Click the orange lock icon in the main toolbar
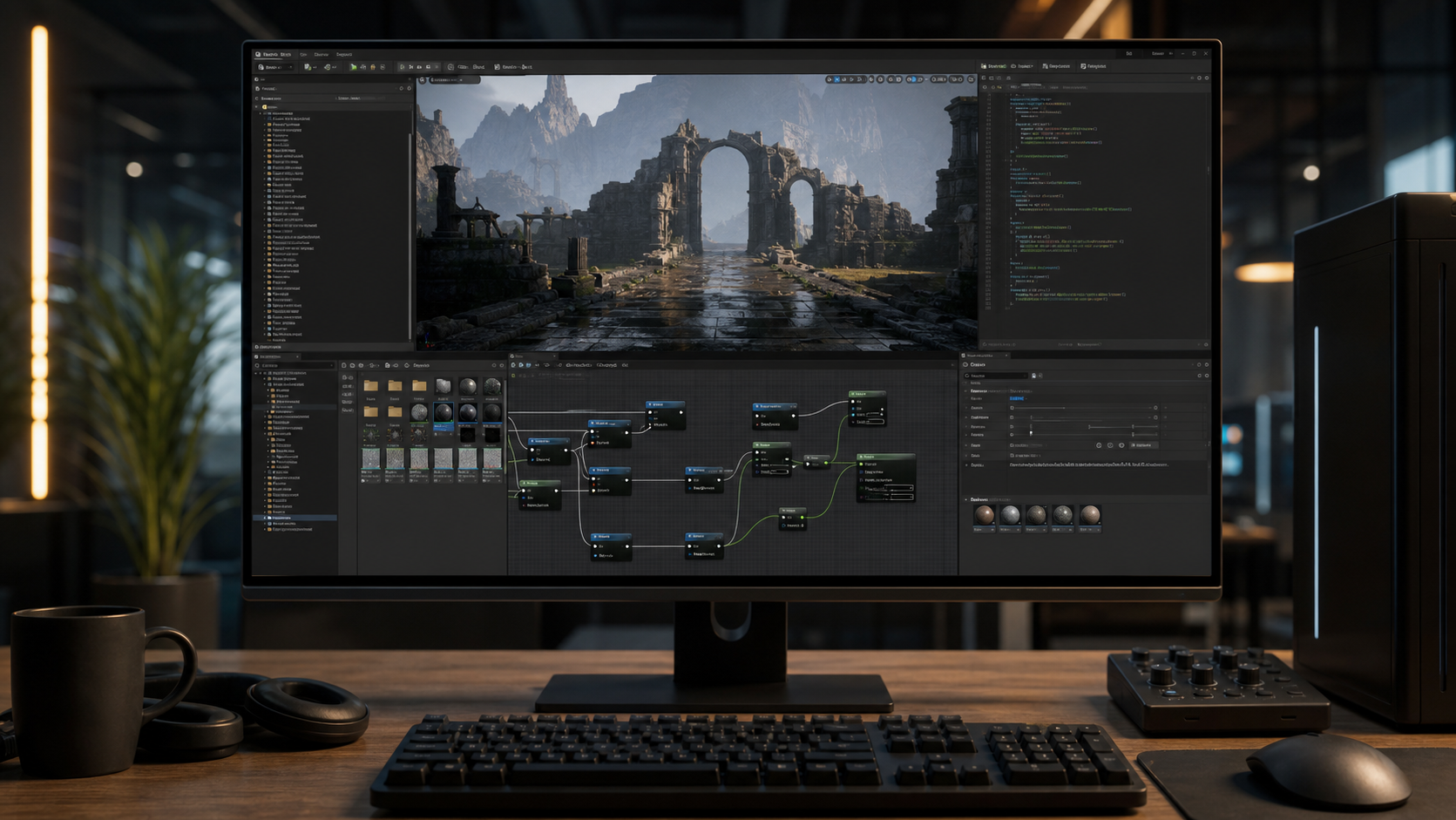The width and height of the screenshot is (1456, 820). coord(373,67)
